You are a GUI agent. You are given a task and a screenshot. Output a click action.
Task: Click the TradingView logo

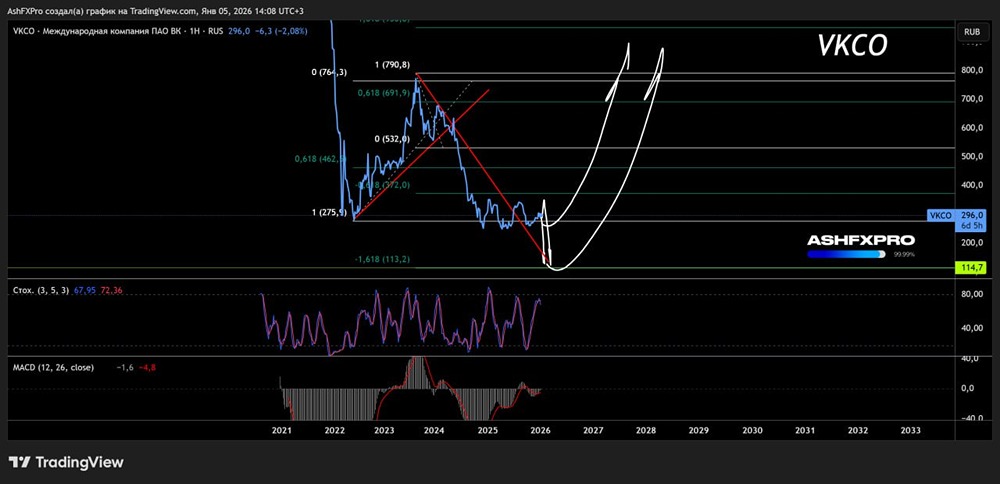pyautogui.click(x=66, y=462)
